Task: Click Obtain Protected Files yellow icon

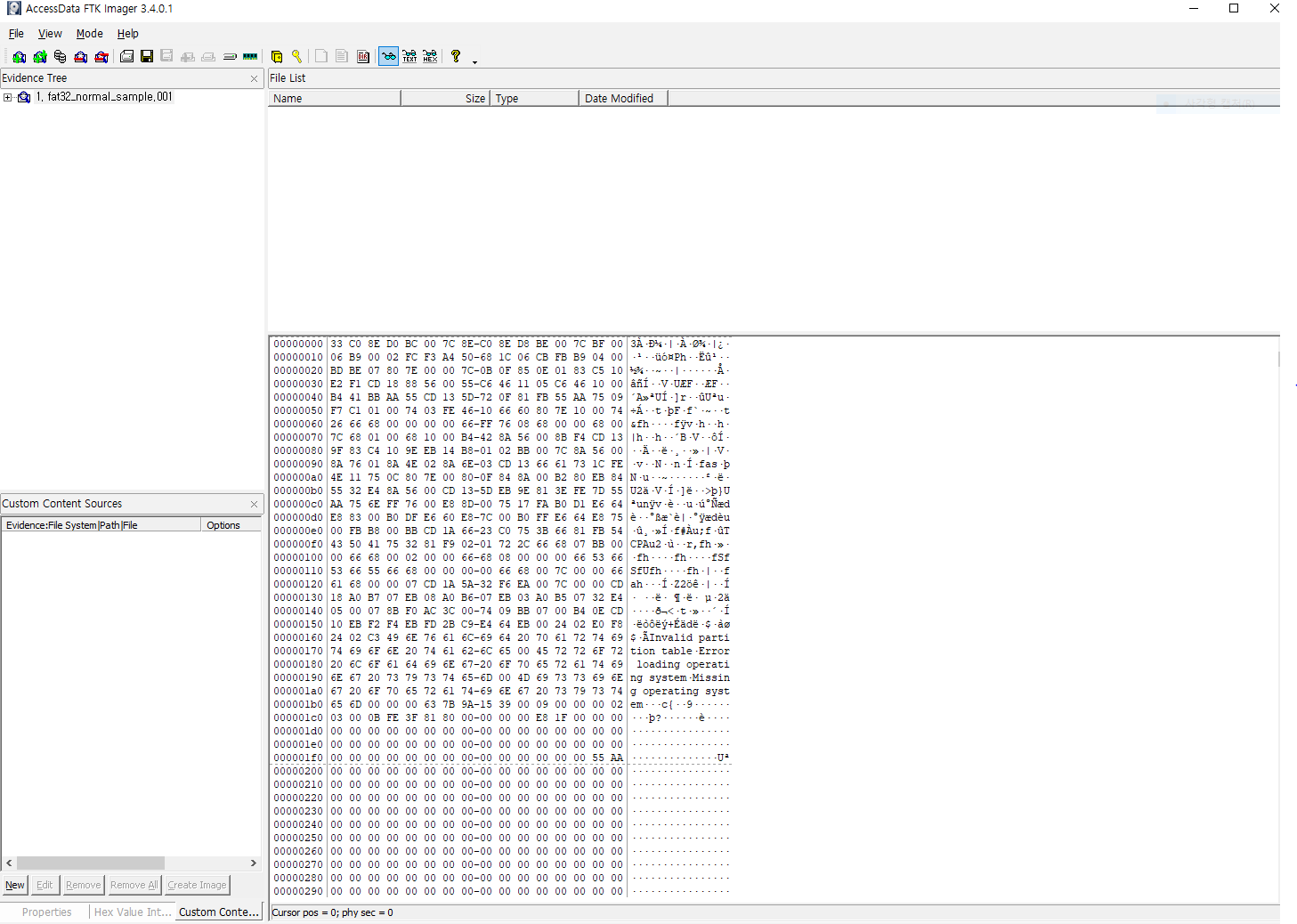Action: (277, 56)
